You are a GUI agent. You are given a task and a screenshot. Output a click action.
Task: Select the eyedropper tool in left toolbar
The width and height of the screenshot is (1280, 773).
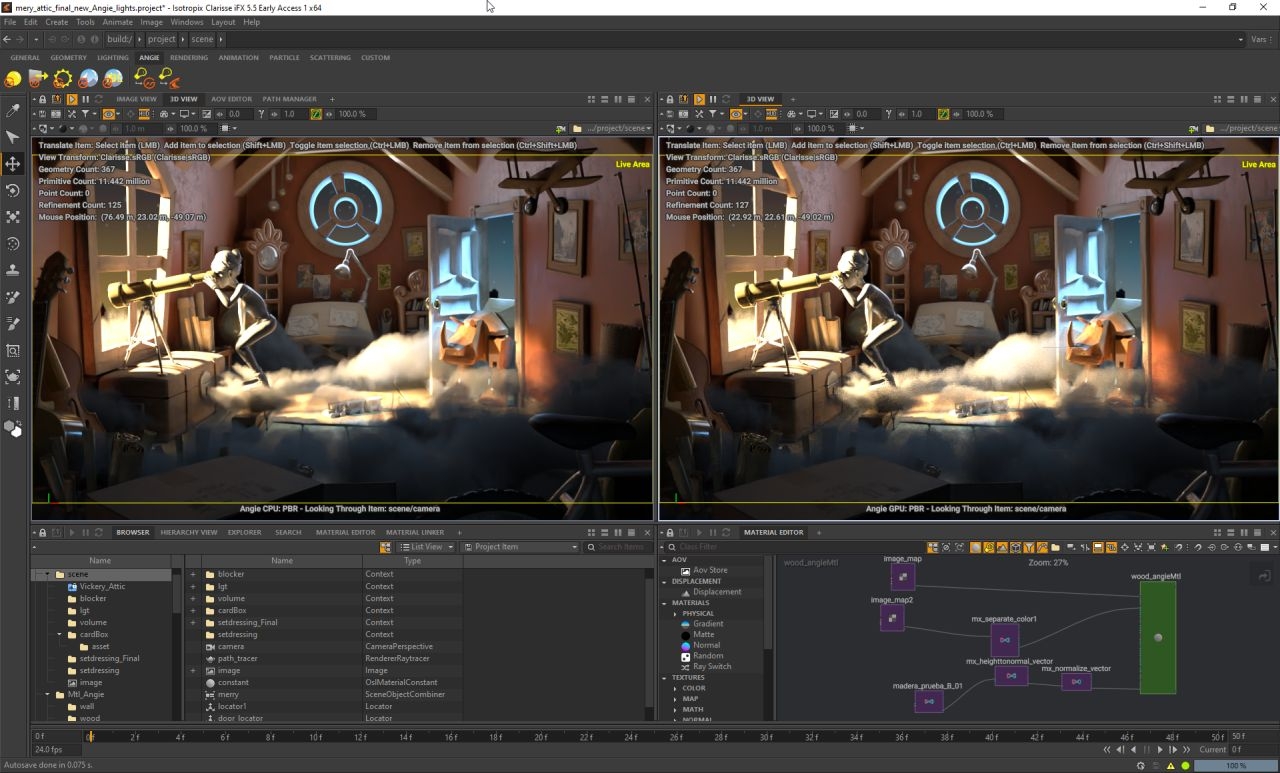click(13, 111)
